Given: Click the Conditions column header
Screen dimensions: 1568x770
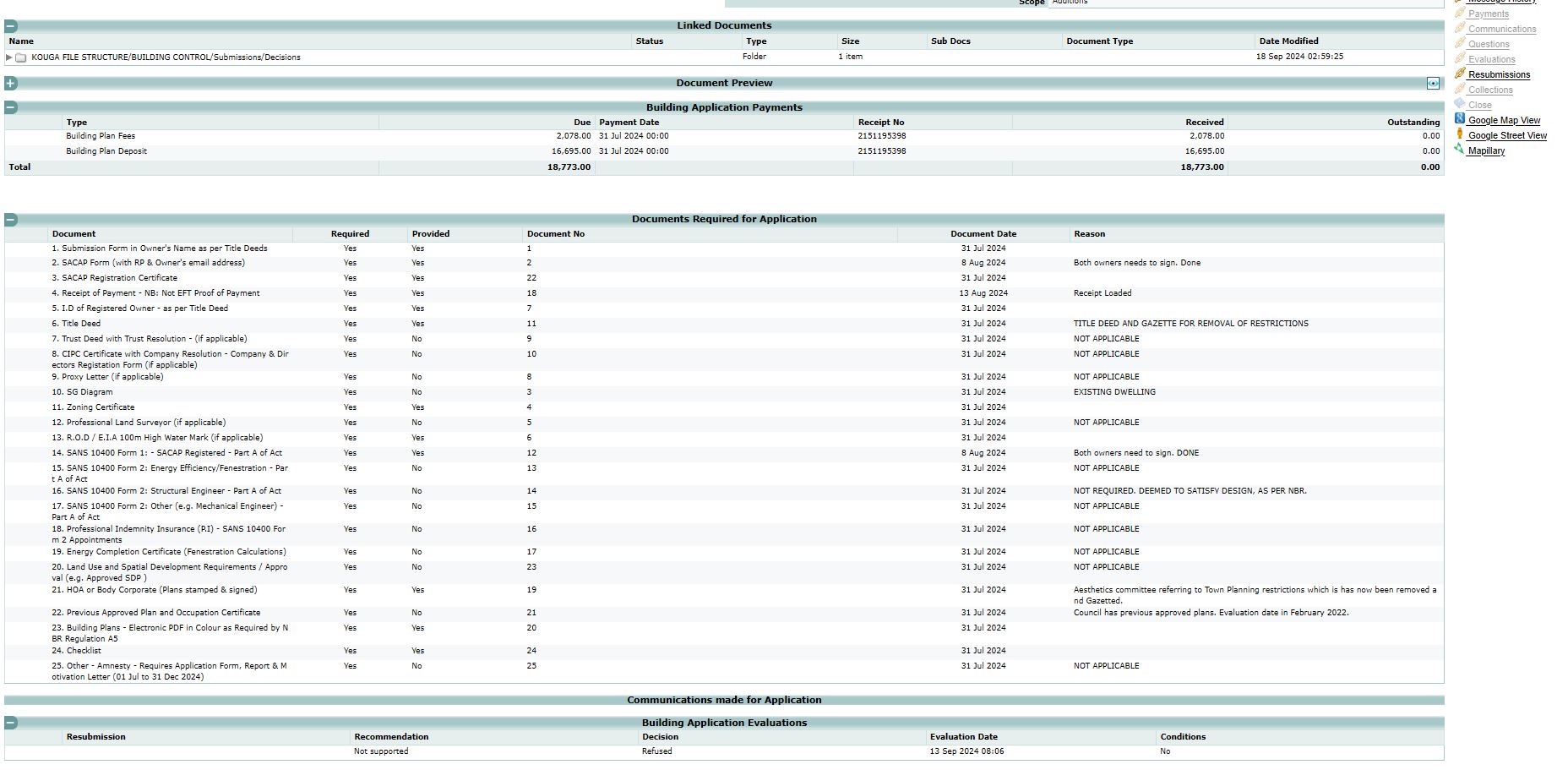Looking at the screenshot, I should [x=1184, y=737].
